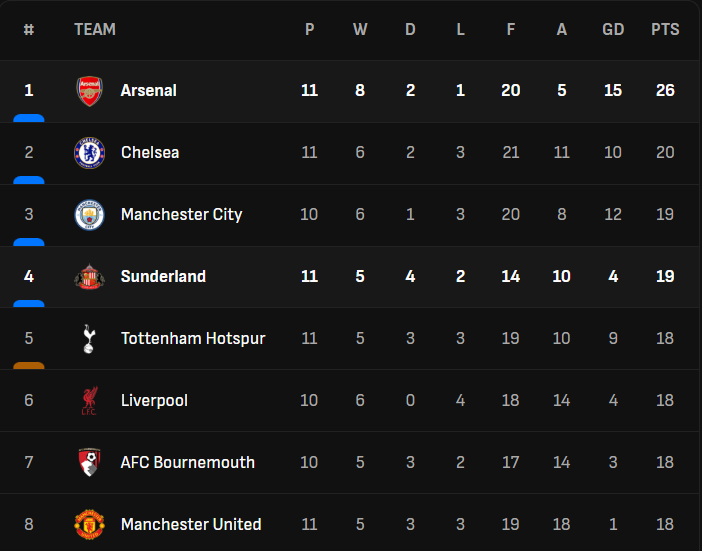Image resolution: width=702 pixels, height=551 pixels.
Task: Click the Liverpool LFC crest
Action: pos(89,401)
